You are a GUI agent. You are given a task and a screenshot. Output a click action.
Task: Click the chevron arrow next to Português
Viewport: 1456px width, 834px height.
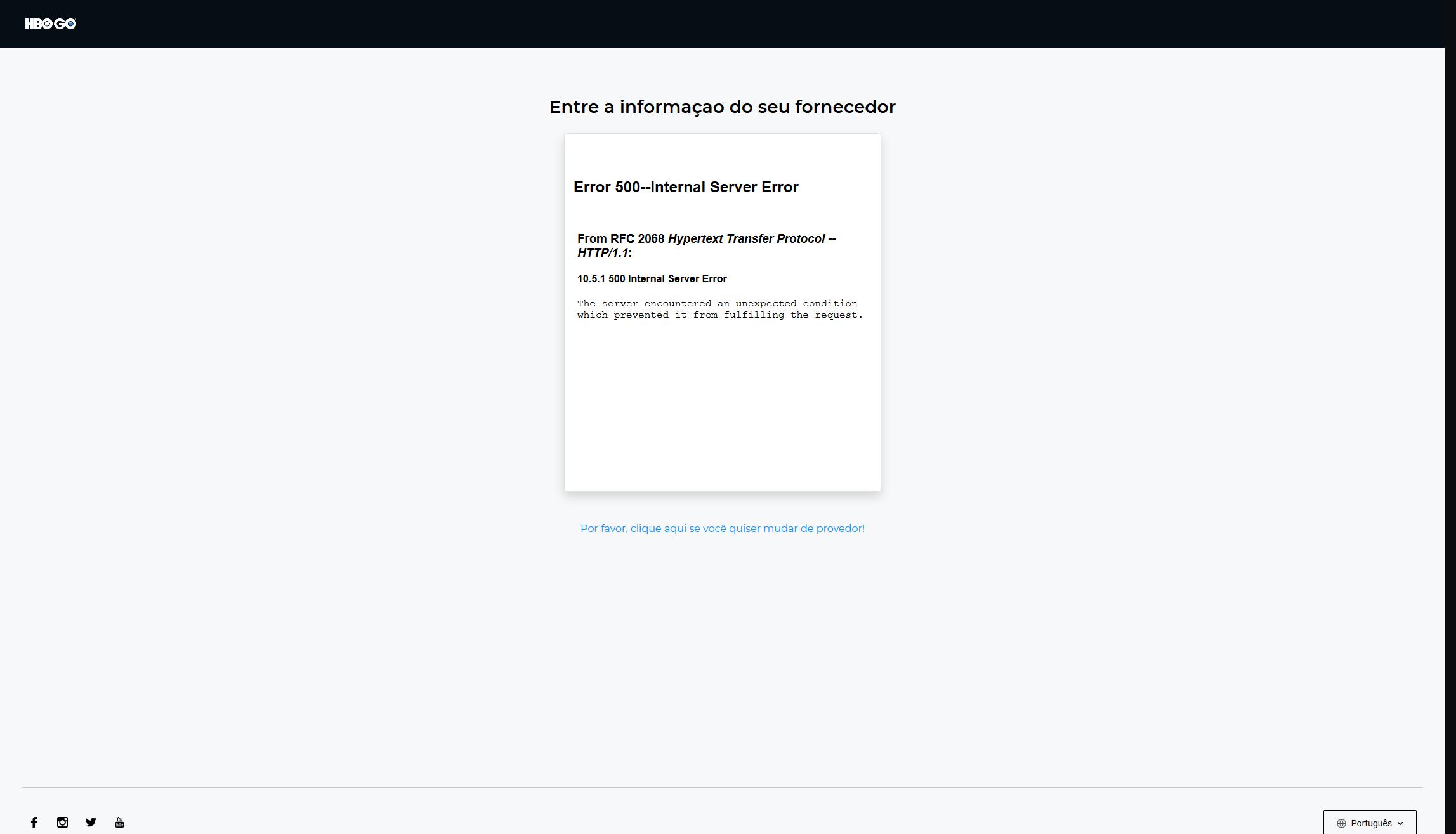click(x=1400, y=823)
